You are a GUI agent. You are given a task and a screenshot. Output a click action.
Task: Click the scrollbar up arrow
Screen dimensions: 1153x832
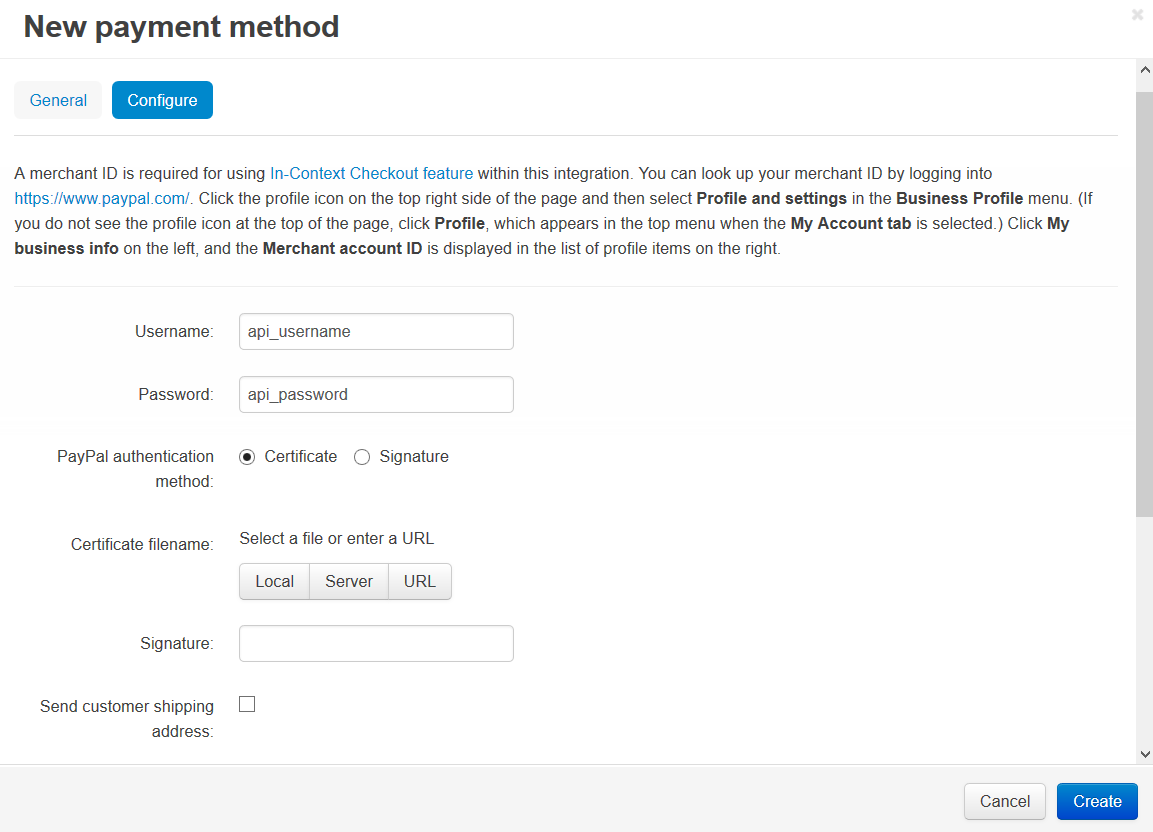click(x=1145, y=70)
